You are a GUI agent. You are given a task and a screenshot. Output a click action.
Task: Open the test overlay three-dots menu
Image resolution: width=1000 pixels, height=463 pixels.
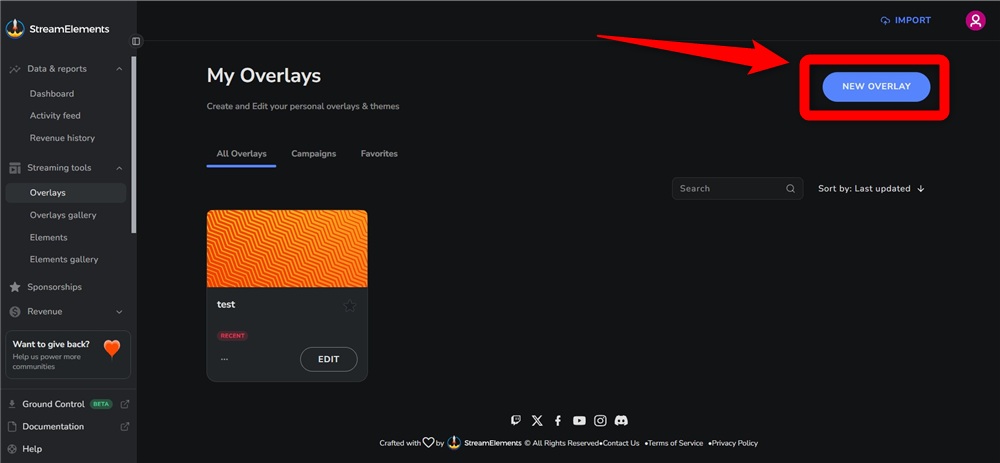[x=224, y=359]
